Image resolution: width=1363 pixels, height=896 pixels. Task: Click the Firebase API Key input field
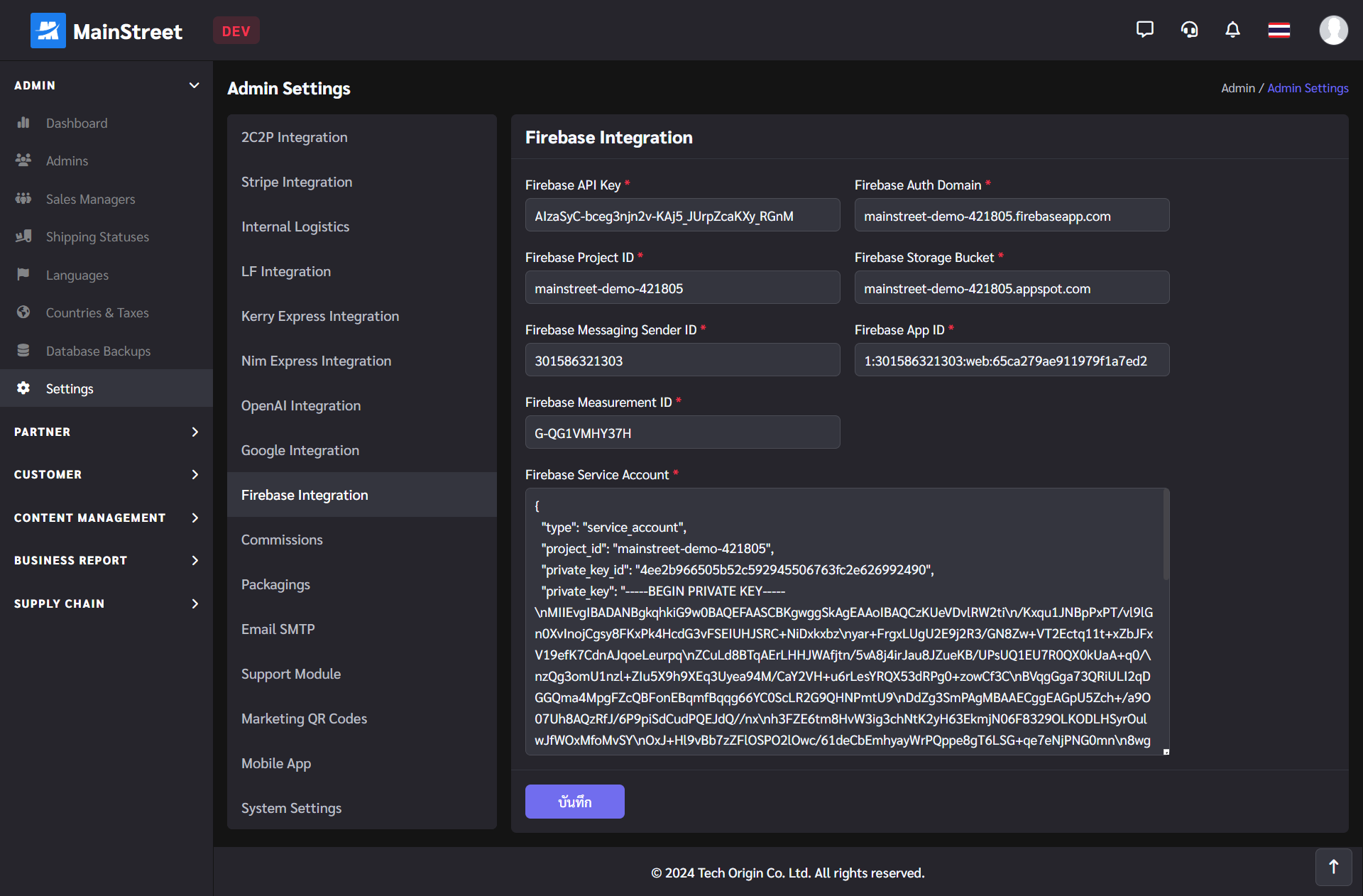click(x=684, y=215)
